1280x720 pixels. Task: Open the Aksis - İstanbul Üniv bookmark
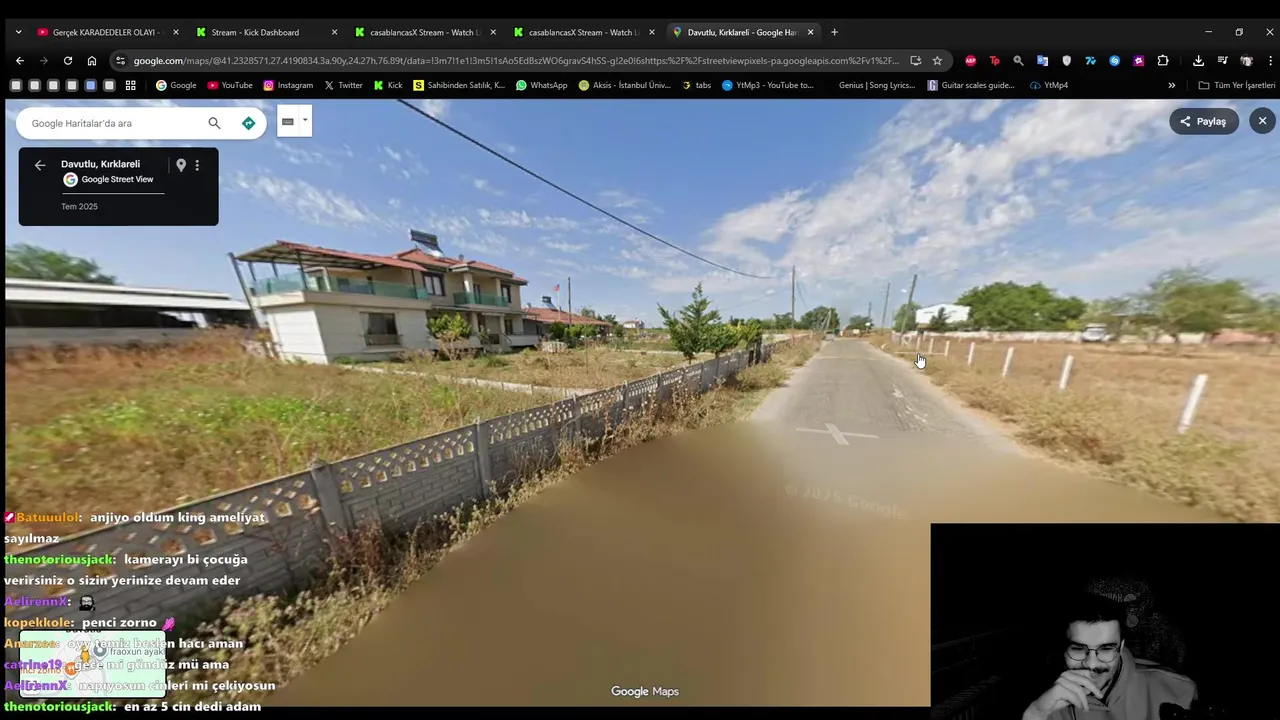tap(624, 85)
